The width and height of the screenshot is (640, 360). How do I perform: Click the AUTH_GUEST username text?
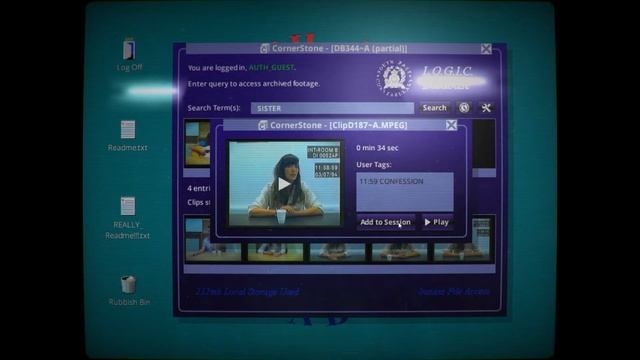[x=271, y=68]
